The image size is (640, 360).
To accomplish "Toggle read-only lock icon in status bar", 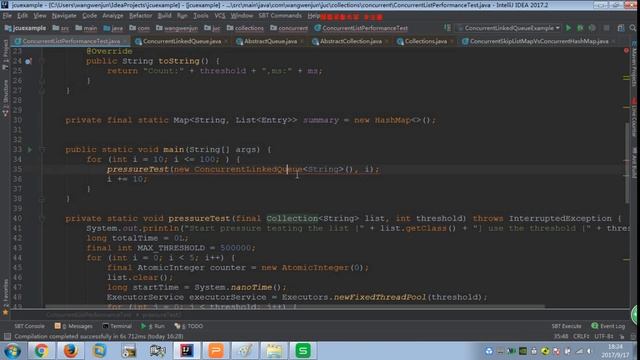I will point(622,336).
